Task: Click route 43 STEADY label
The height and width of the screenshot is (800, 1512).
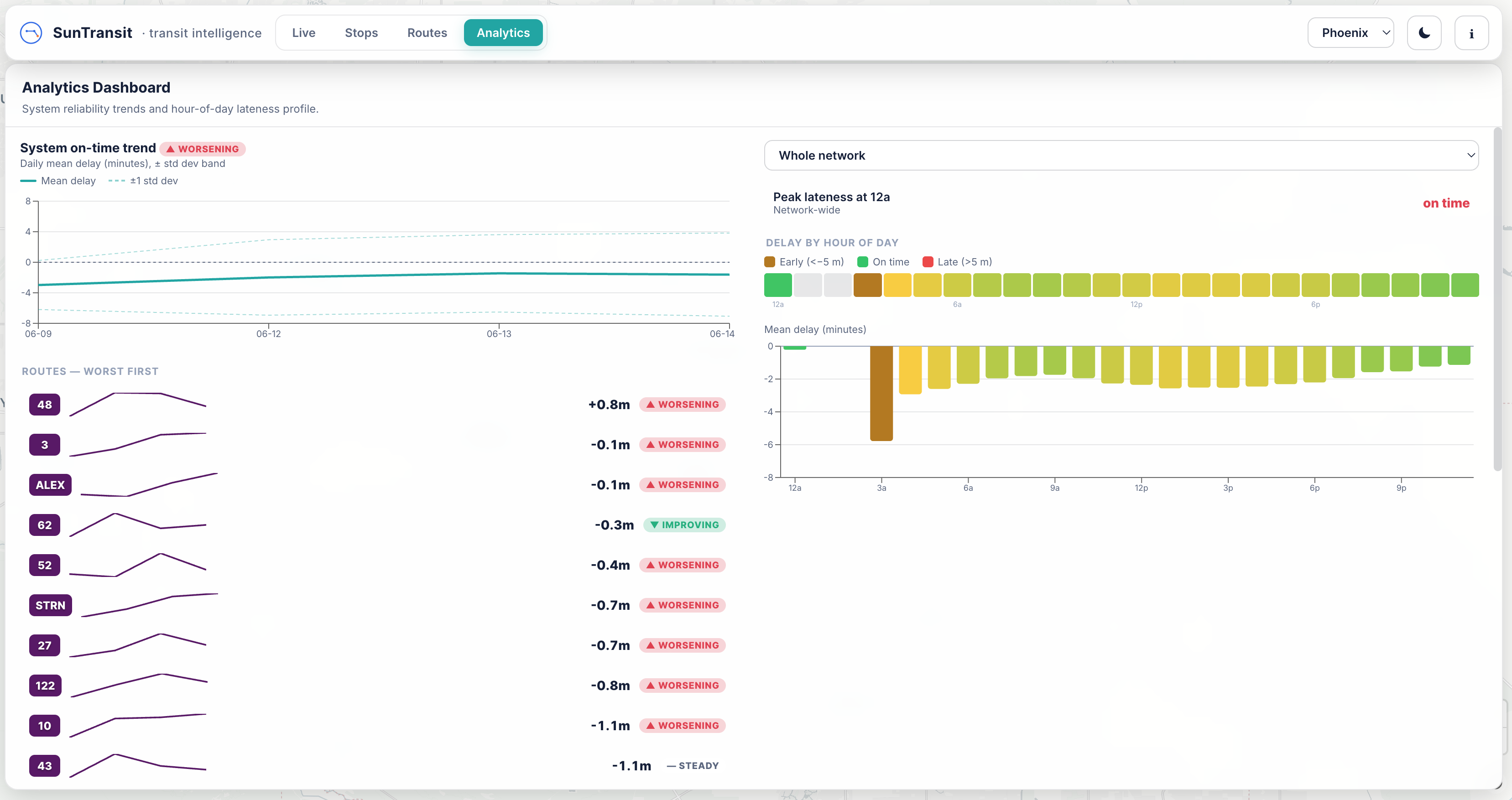Action: click(x=693, y=766)
